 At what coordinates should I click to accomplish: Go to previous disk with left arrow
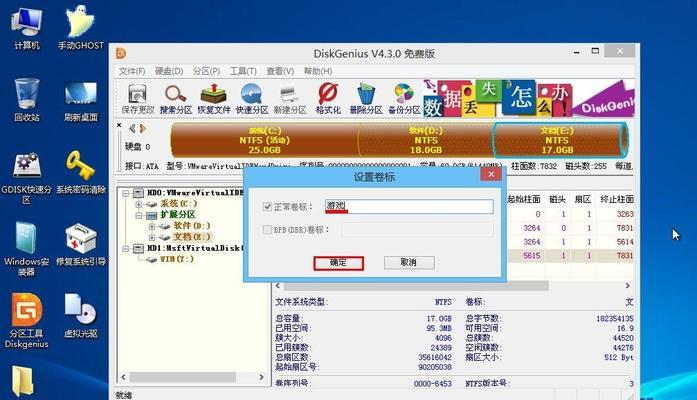click(x=132, y=128)
